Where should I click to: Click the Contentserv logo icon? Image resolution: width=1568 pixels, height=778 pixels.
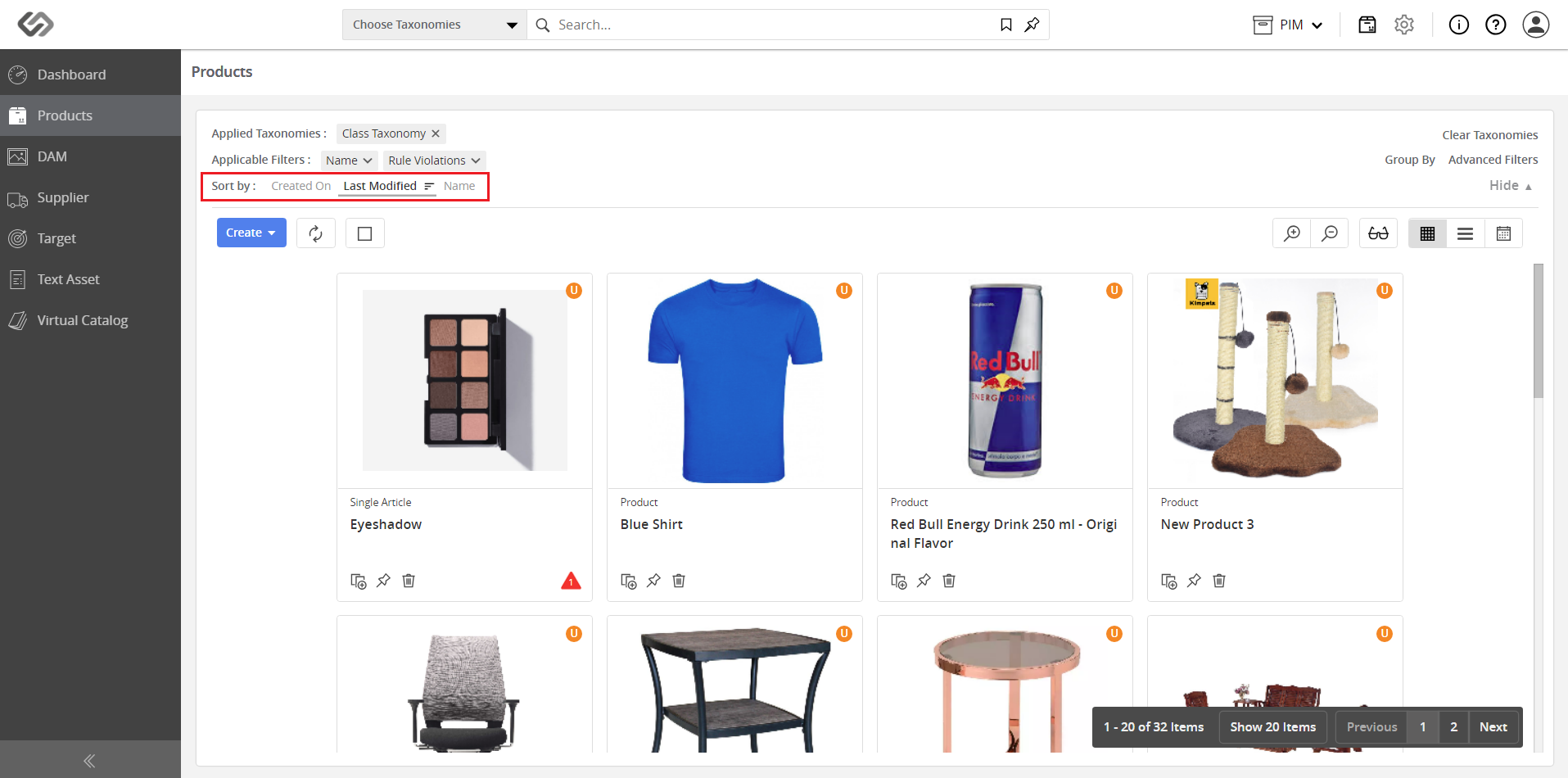36,25
